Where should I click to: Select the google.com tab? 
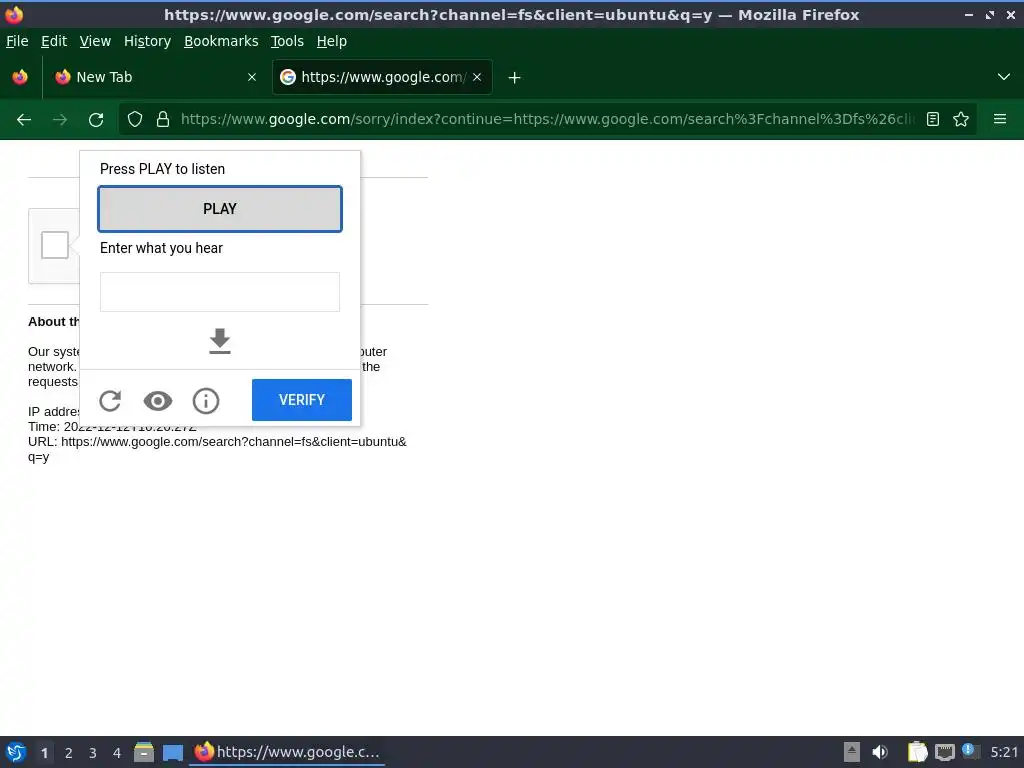(x=382, y=77)
